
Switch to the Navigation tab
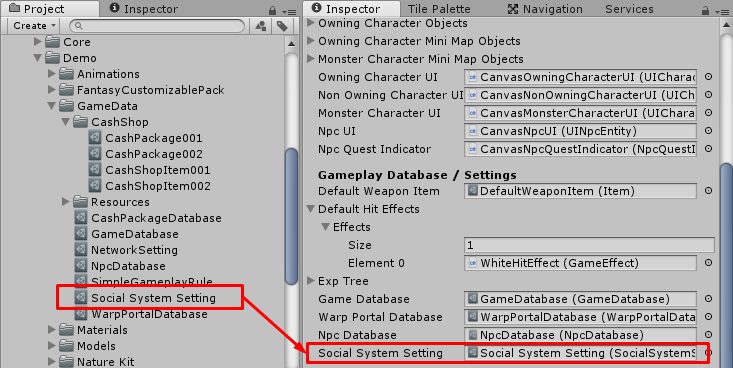tap(545, 9)
